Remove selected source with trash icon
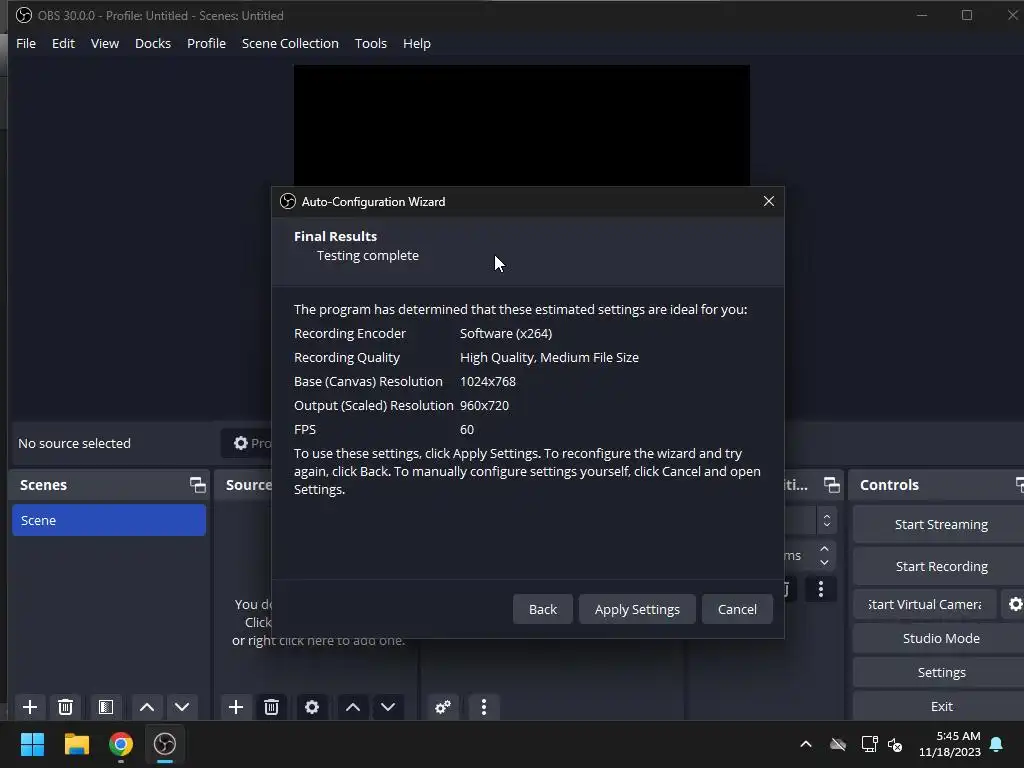Image resolution: width=1024 pixels, height=768 pixels. pos(272,707)
